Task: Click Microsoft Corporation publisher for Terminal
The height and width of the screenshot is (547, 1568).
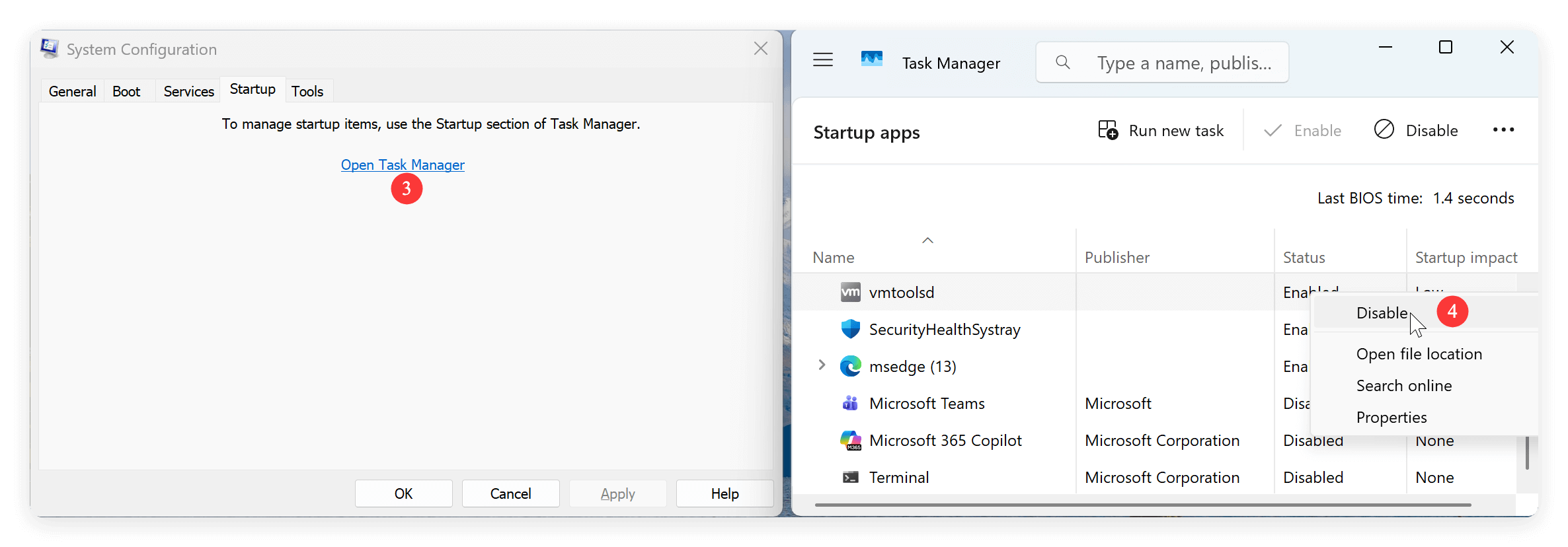Action: click(x=1162, y=478)
